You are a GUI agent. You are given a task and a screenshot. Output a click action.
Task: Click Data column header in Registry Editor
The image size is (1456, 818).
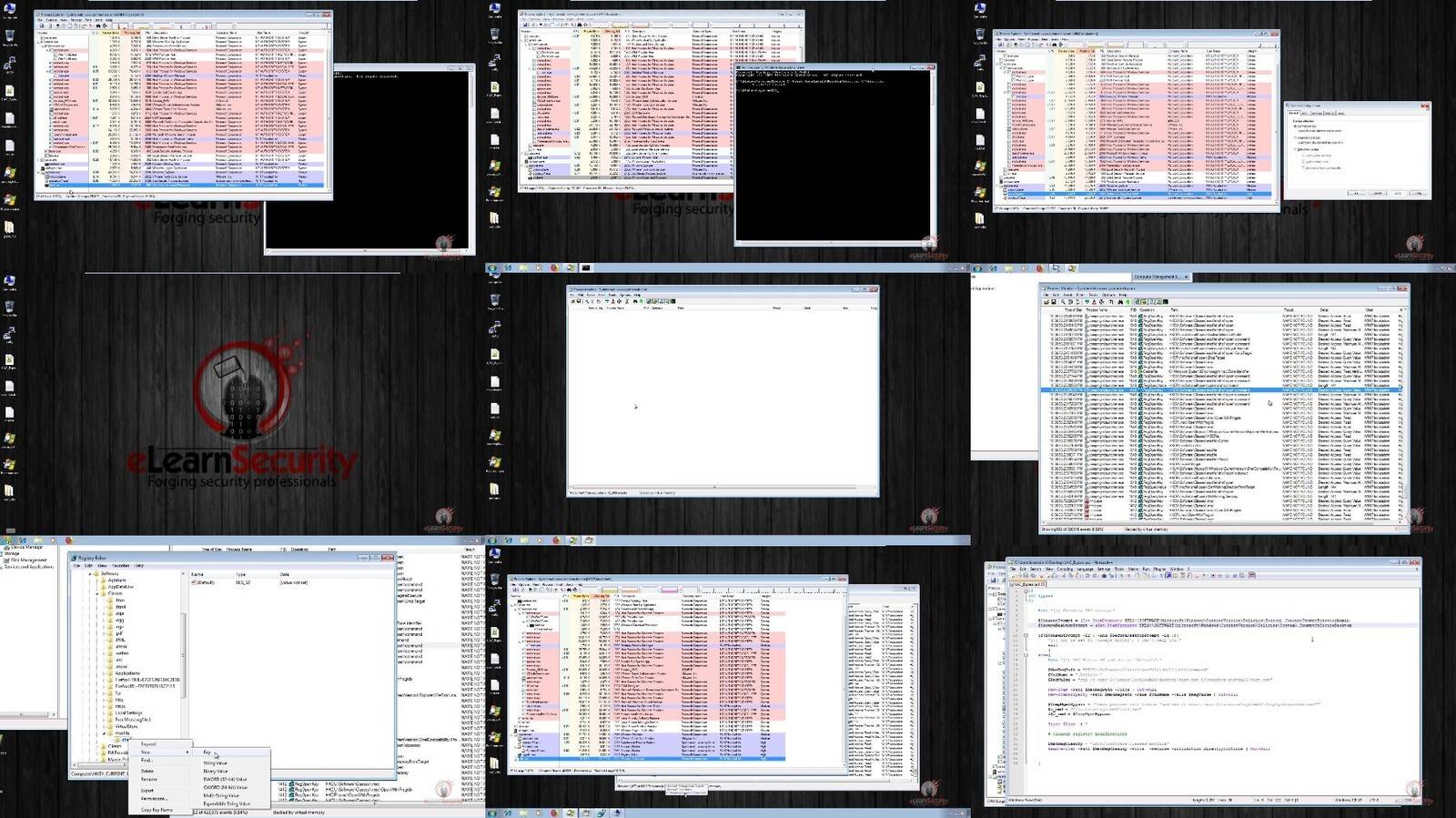click(x=285, y=574)
